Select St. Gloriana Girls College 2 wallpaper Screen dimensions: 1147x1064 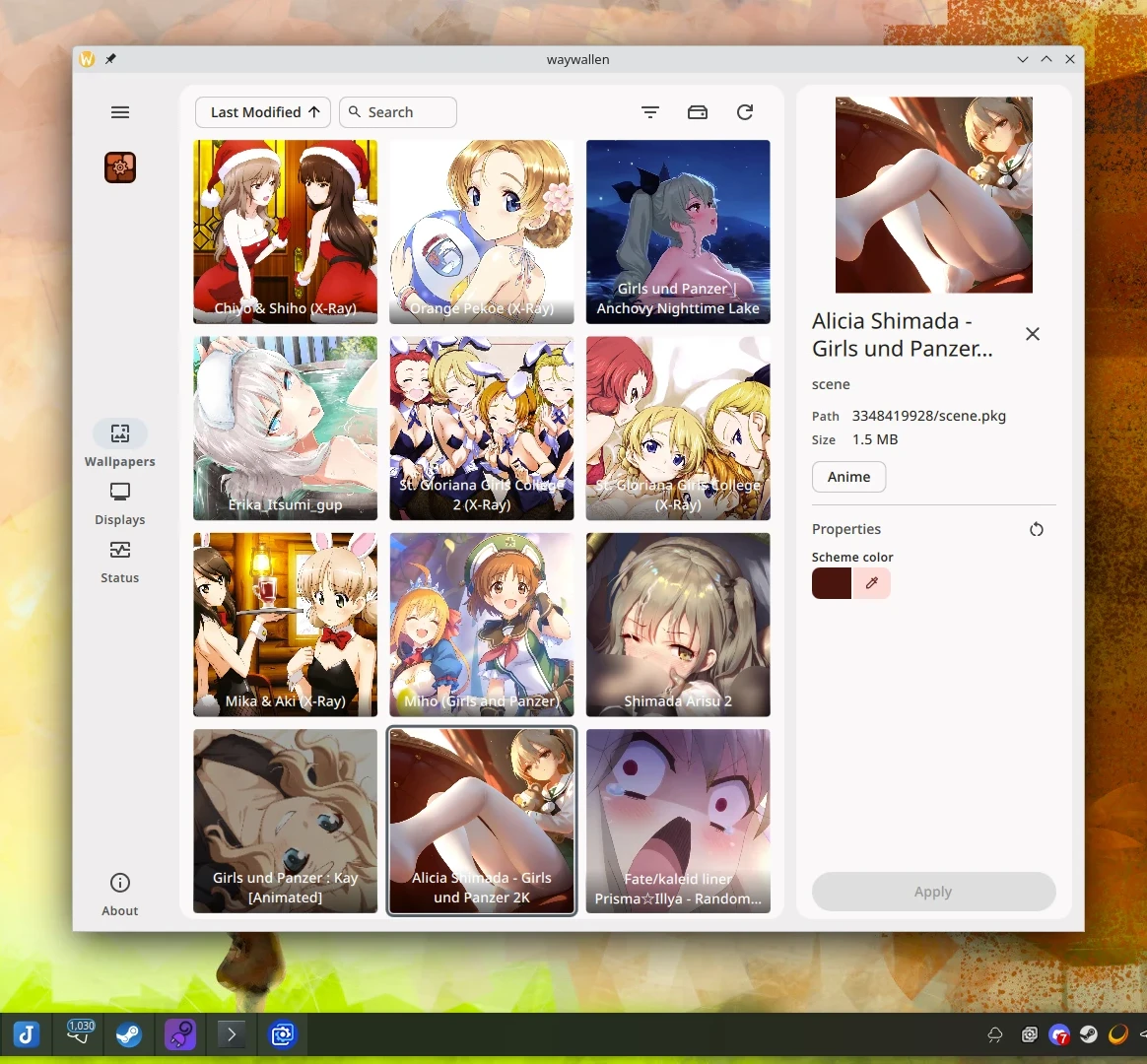pos(481,428)
